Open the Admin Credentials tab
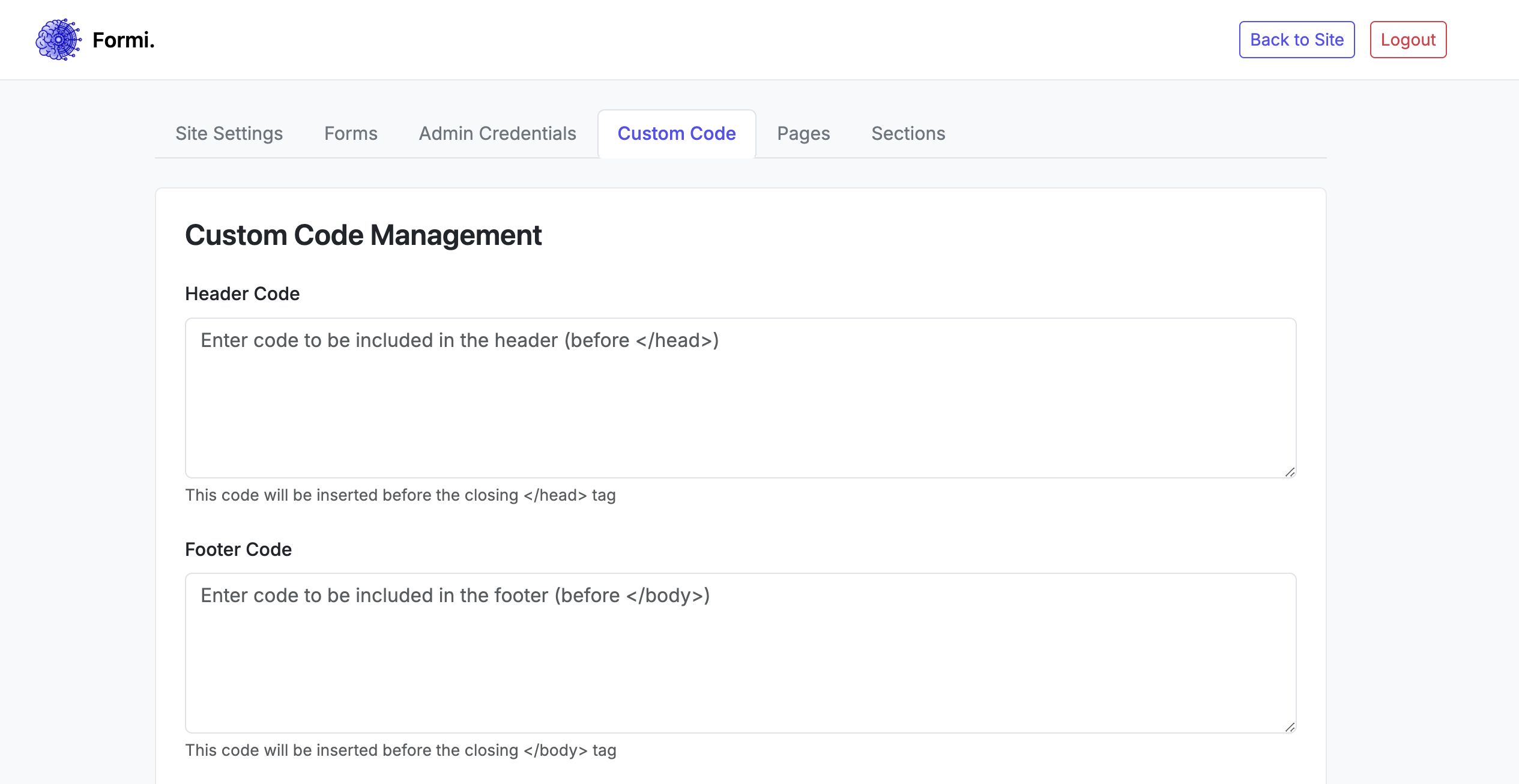The image size is (1519, 784). coord(497,133)
